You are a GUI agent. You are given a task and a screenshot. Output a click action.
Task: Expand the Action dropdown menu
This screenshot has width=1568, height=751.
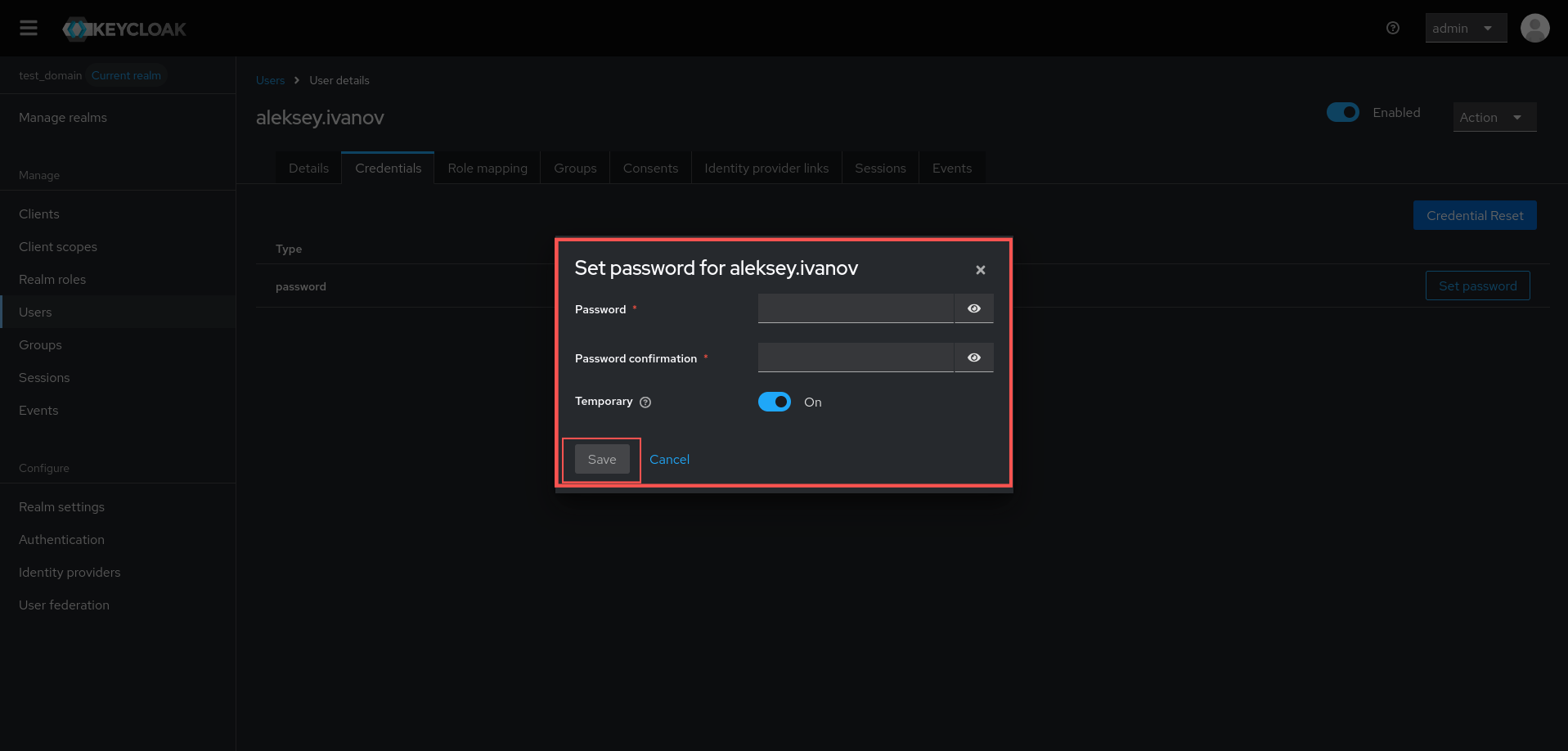[1494, 118]
